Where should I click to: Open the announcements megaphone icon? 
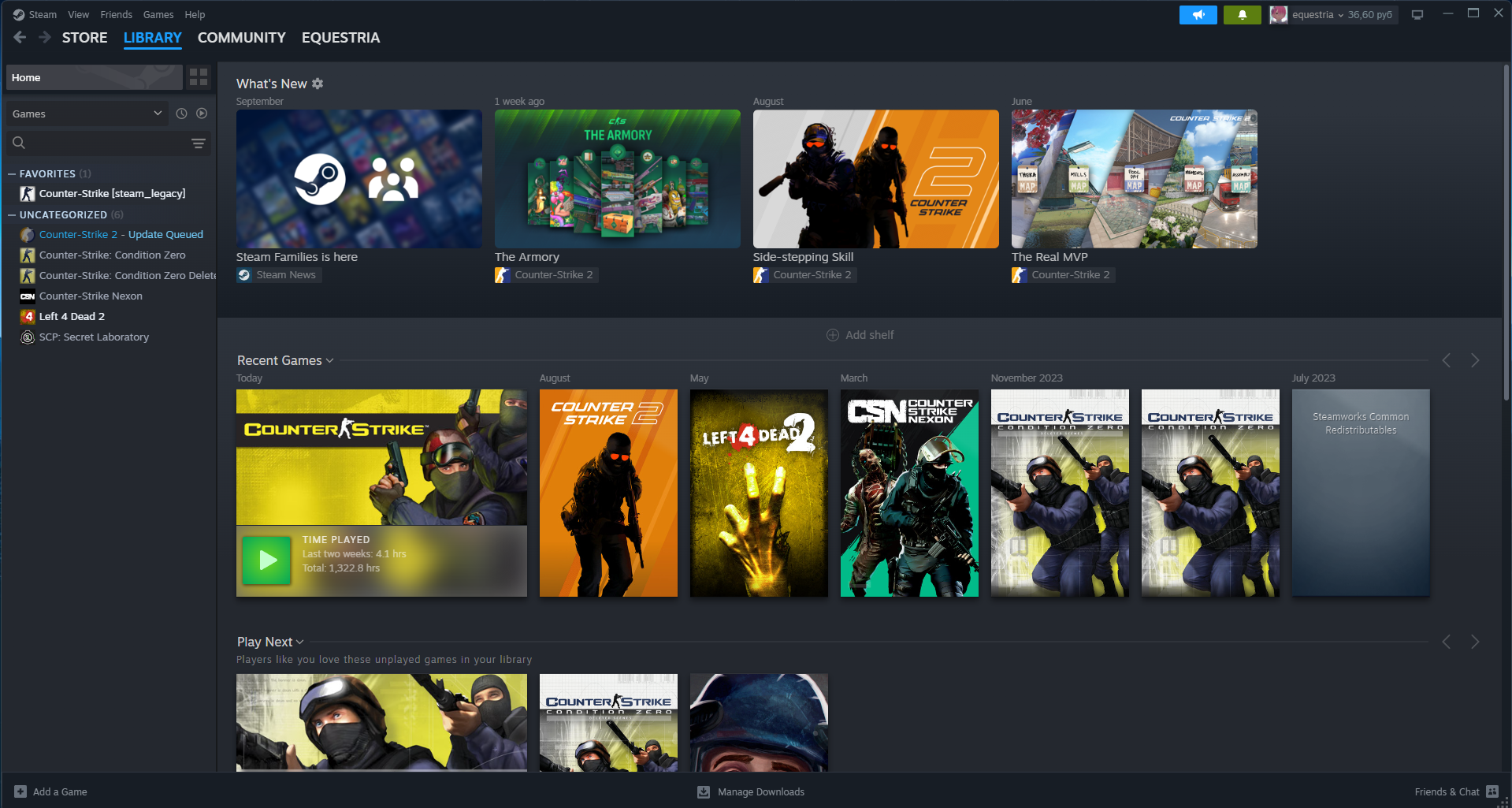click(x=1198, y=15)
